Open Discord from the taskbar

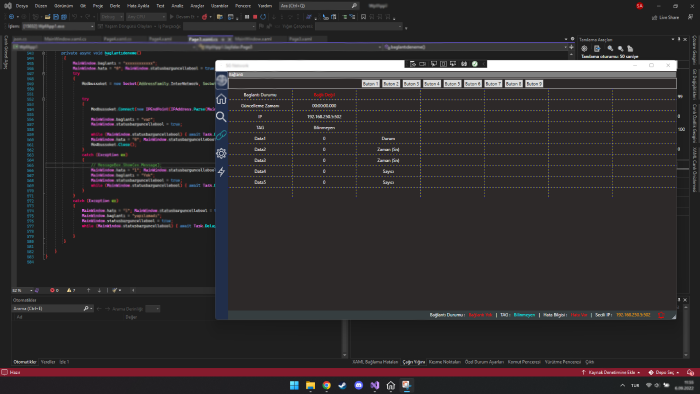point(358,385)
